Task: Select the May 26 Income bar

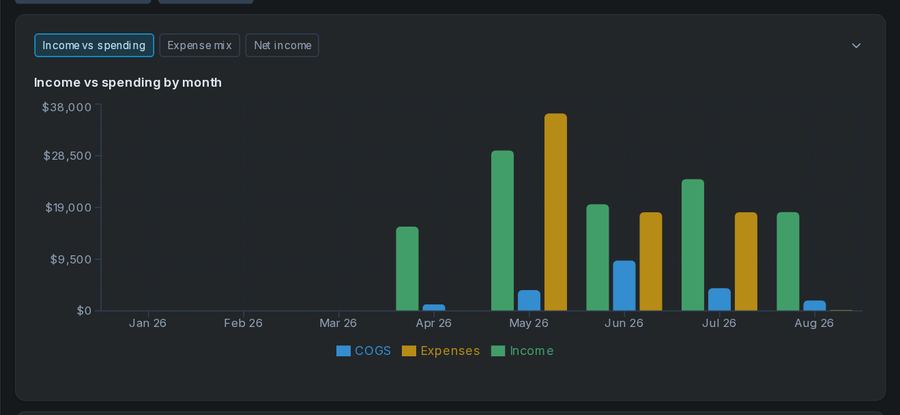Action: point(502,231)
